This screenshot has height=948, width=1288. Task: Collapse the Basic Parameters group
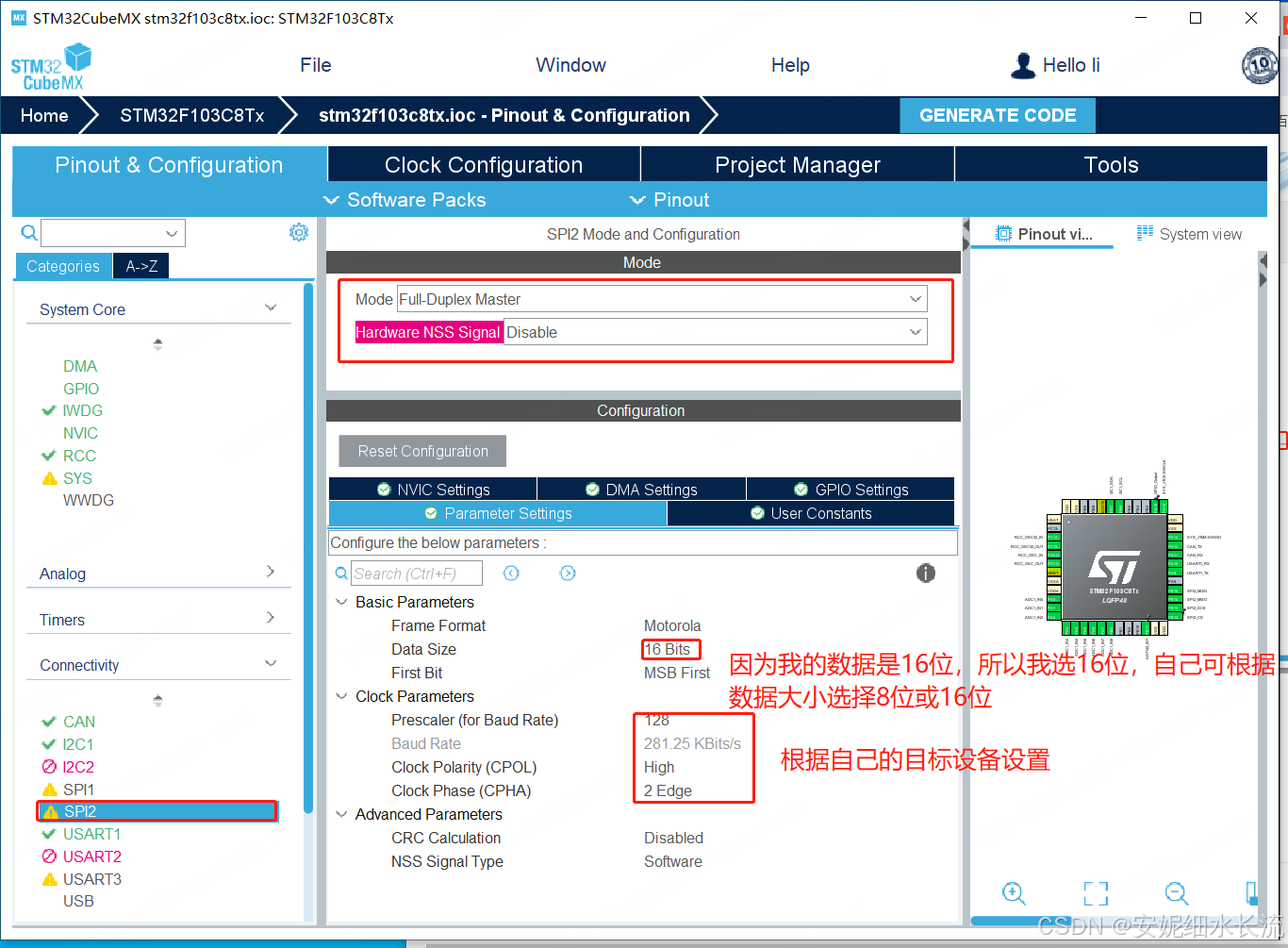341,602
